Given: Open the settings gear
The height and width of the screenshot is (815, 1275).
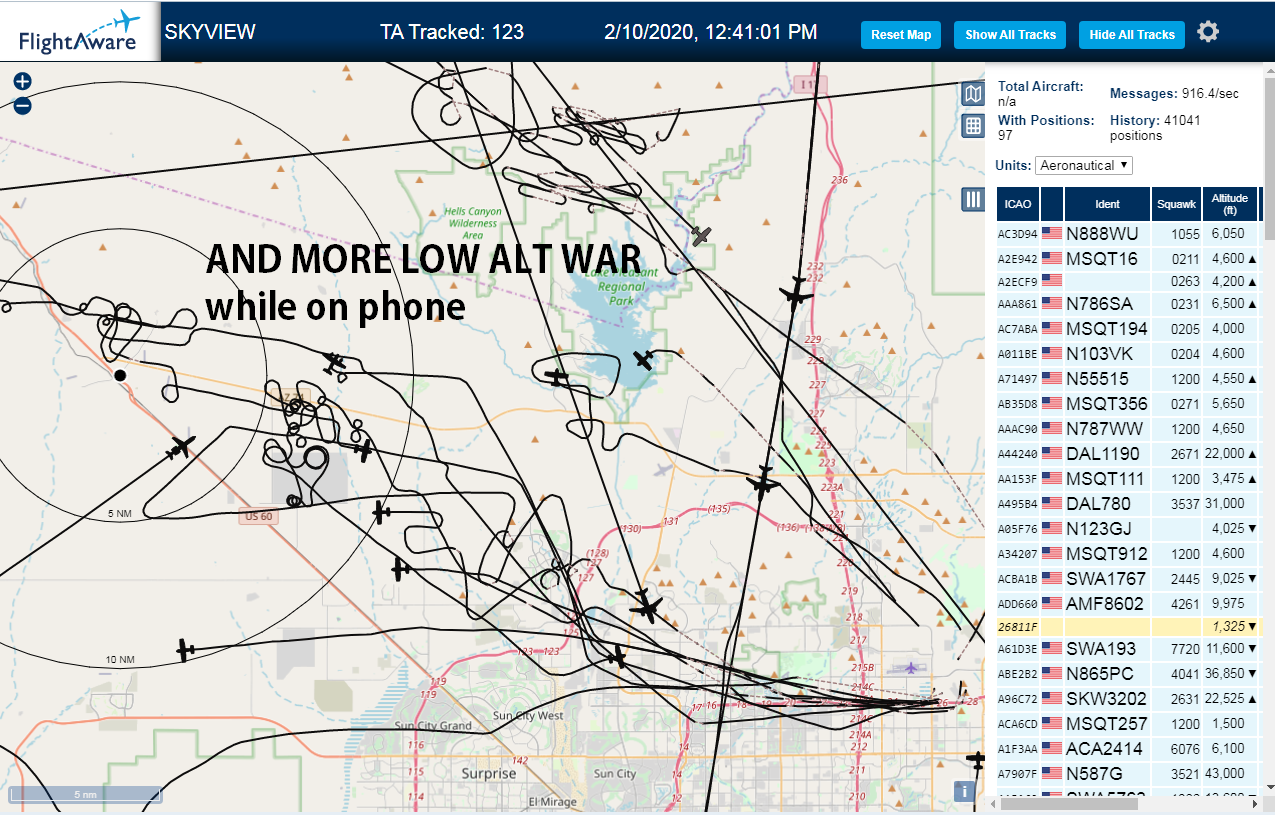Looking at the screenshot, I should pos(1208,32).
